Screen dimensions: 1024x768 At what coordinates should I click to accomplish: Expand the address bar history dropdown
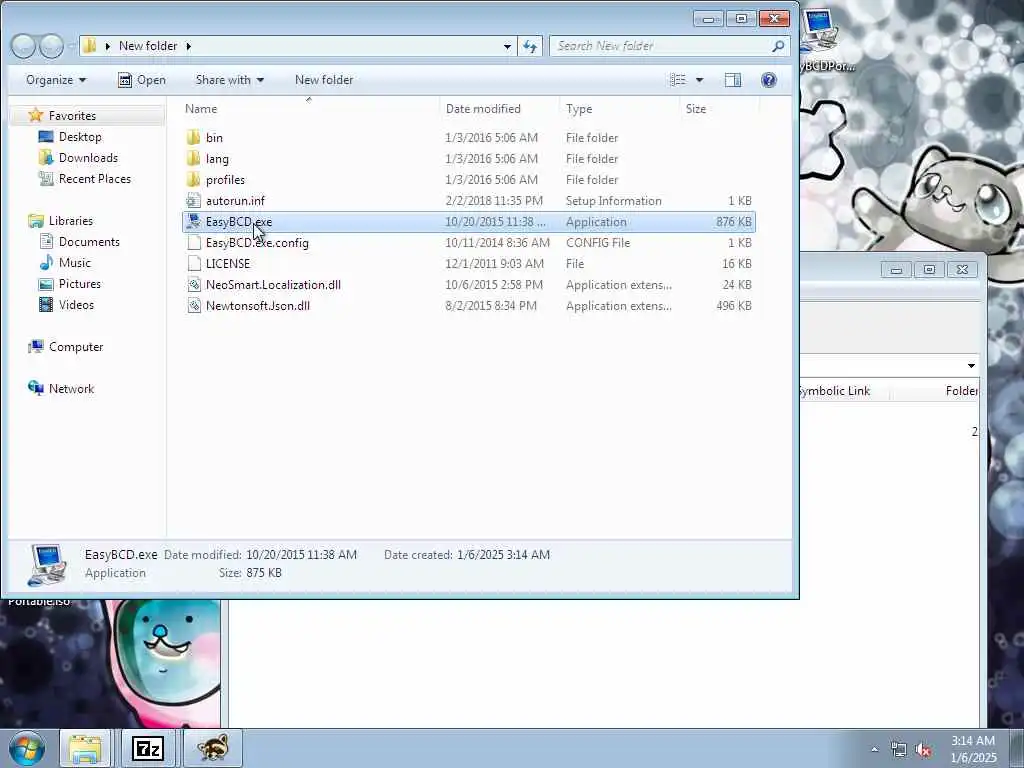507,46
